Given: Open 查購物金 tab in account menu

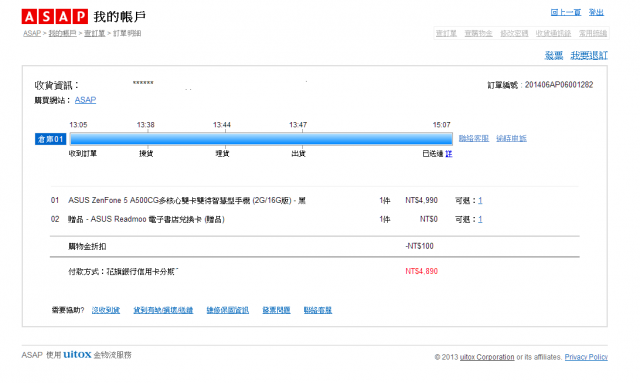Looking at the screenshot, I should click(478, 33).
